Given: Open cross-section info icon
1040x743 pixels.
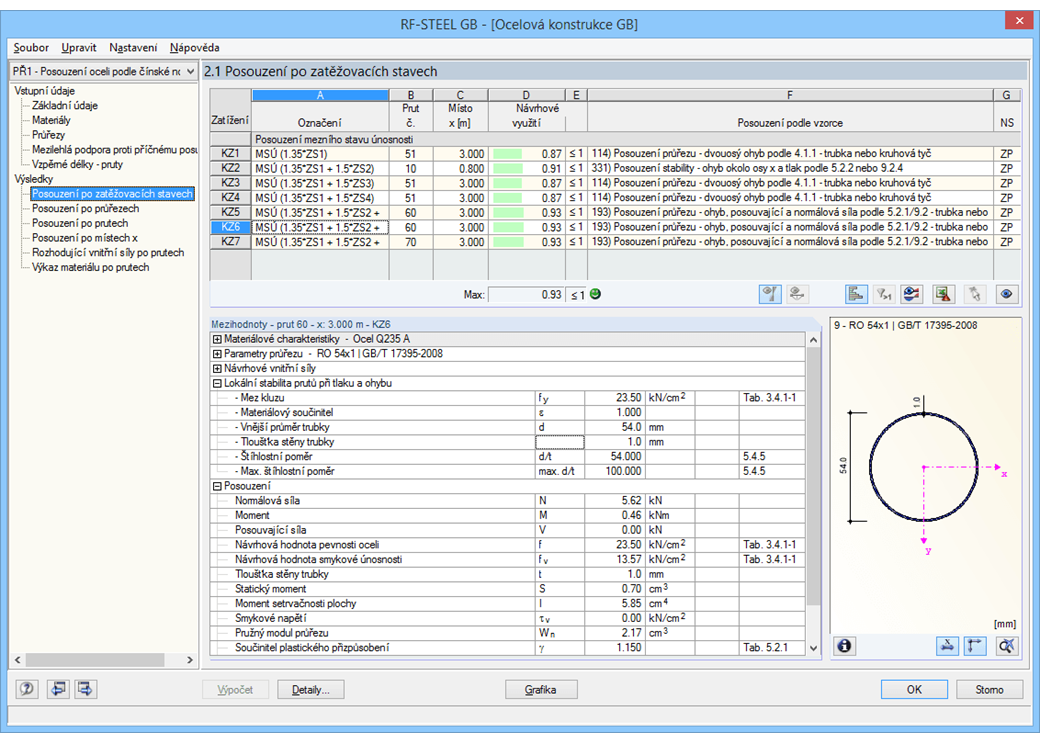Looking at the screenshot, I should tap(844, 645).
